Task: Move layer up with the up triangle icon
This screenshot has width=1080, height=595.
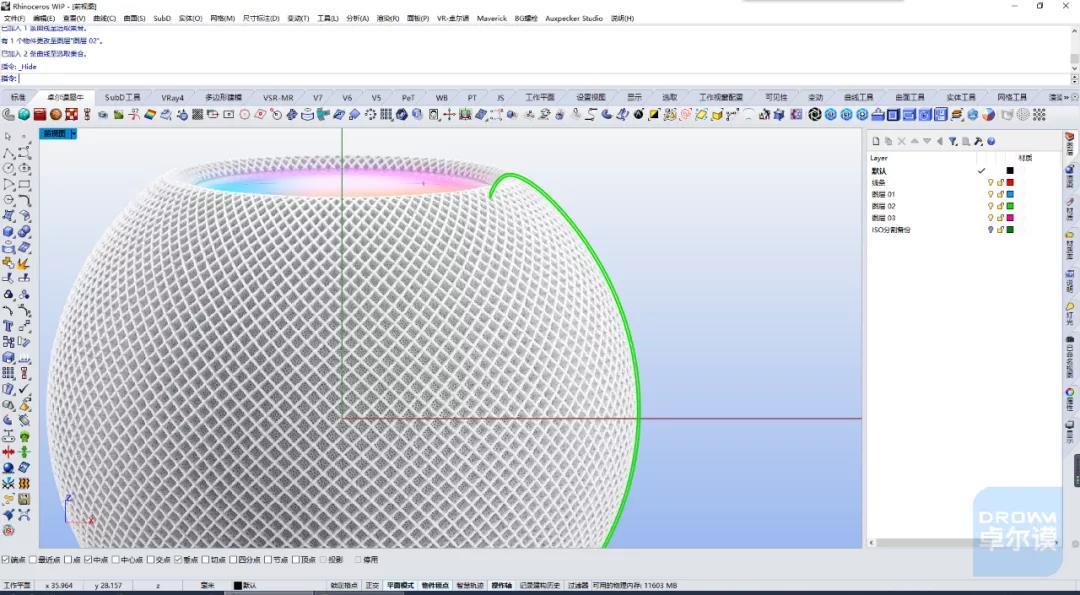Action: coord(915,141)
